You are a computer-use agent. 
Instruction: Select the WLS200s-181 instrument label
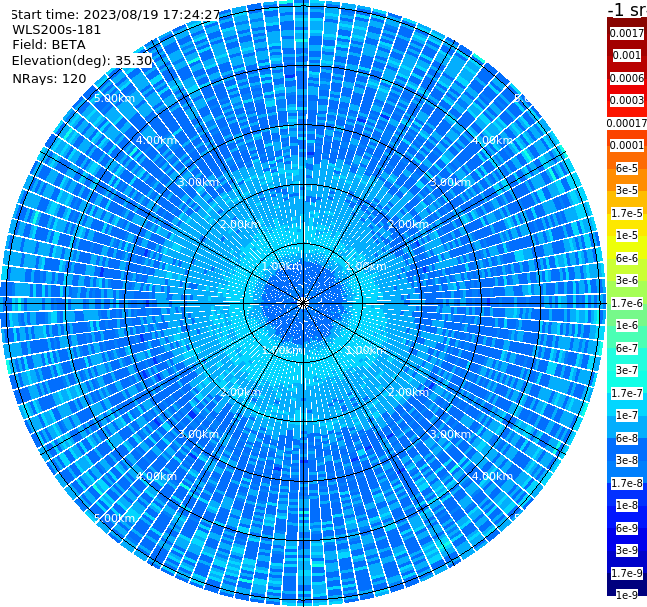pyautogui.click(x=57, y=30)
